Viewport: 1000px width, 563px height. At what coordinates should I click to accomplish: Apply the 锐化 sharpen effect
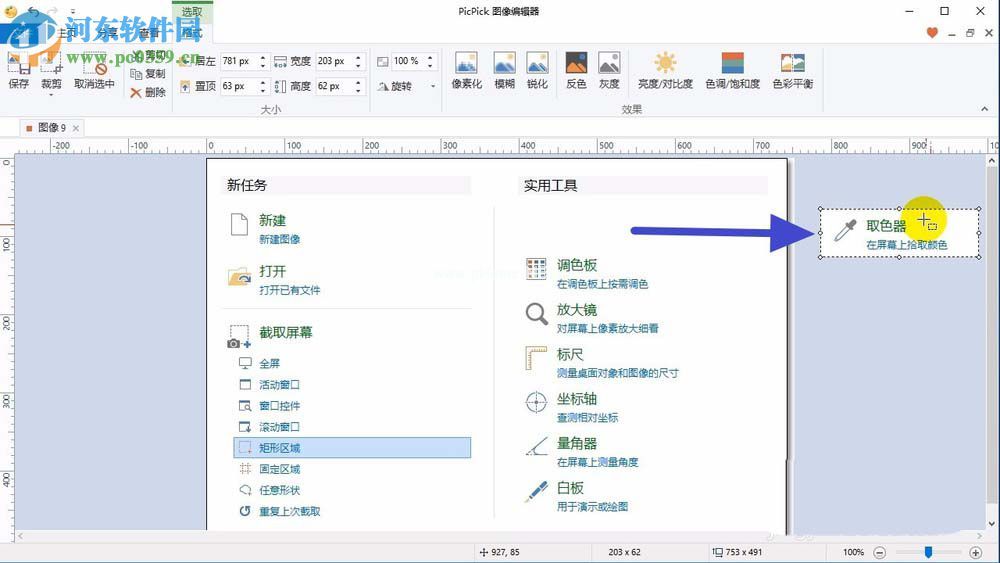pyautogui.click(x=537, y=70)
